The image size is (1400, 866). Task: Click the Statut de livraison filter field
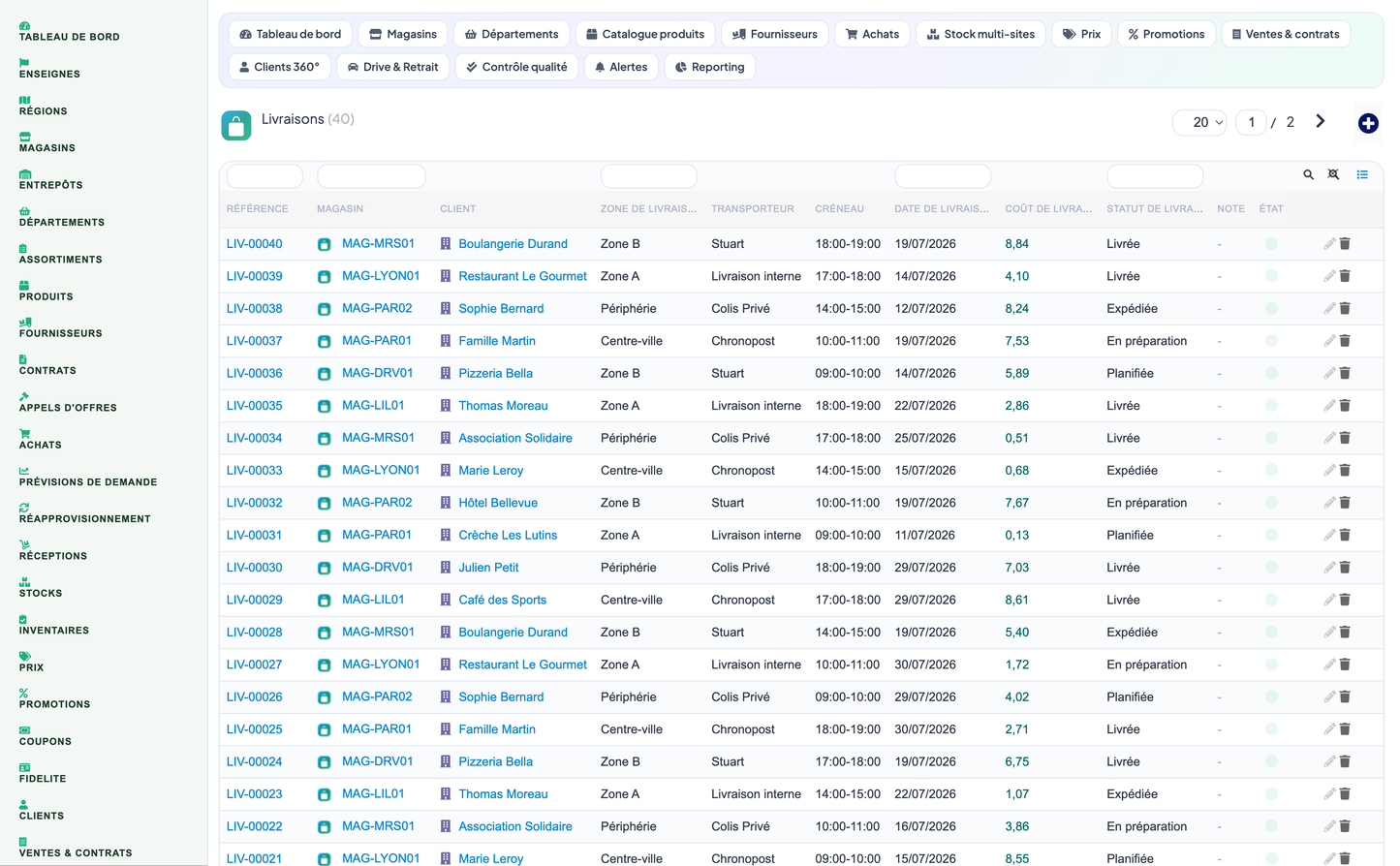(1155, 176)
